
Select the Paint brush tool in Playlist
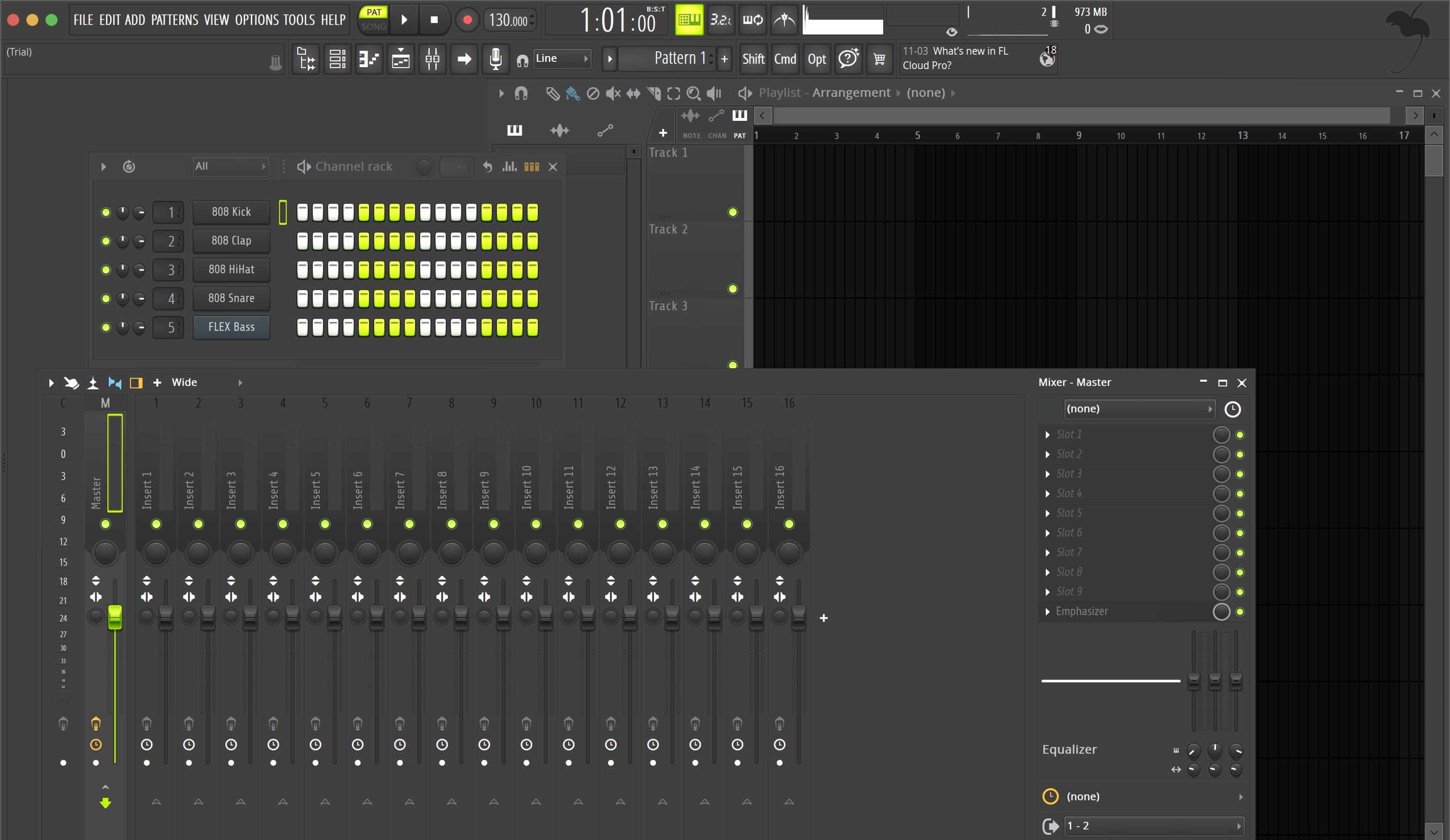pyautogui.click(x=573, y=93)
